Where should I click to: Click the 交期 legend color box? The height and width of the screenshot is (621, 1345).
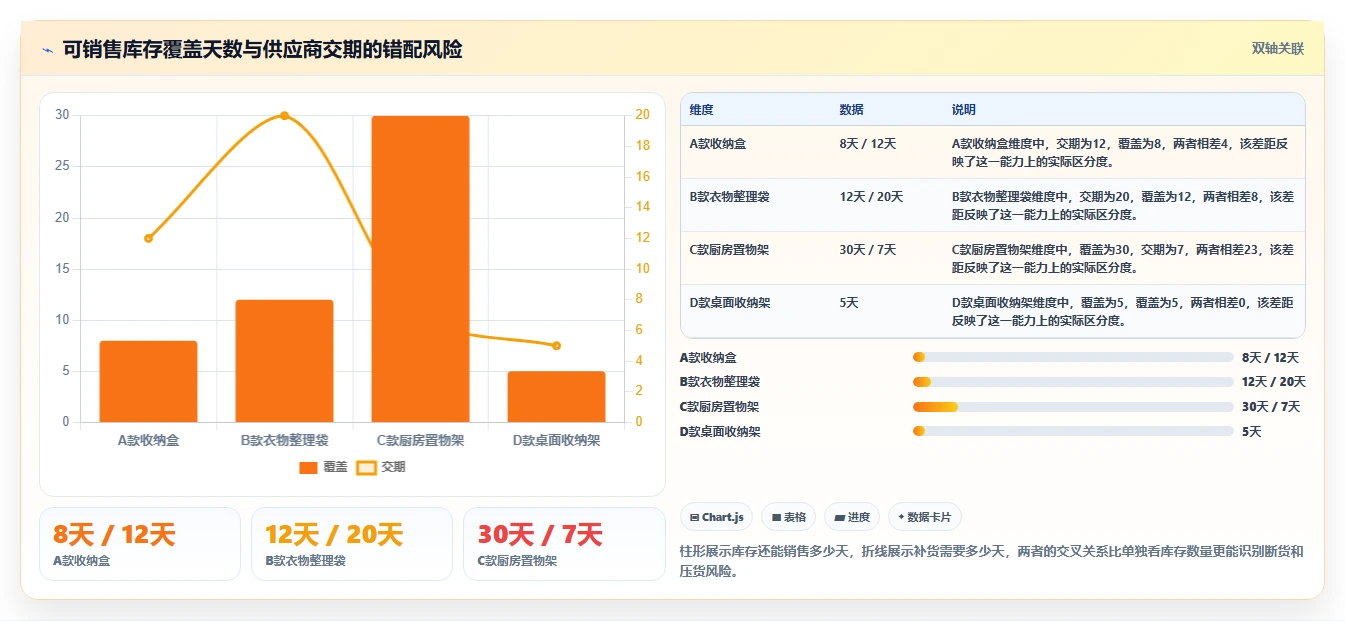click(367, 467)
